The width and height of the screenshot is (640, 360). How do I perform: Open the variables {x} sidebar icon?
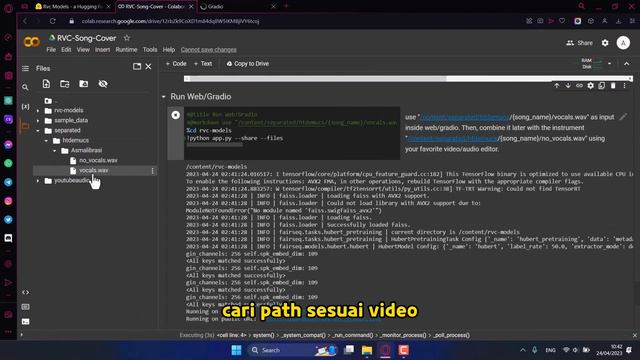pyautogui.click(x=25, y=107)
